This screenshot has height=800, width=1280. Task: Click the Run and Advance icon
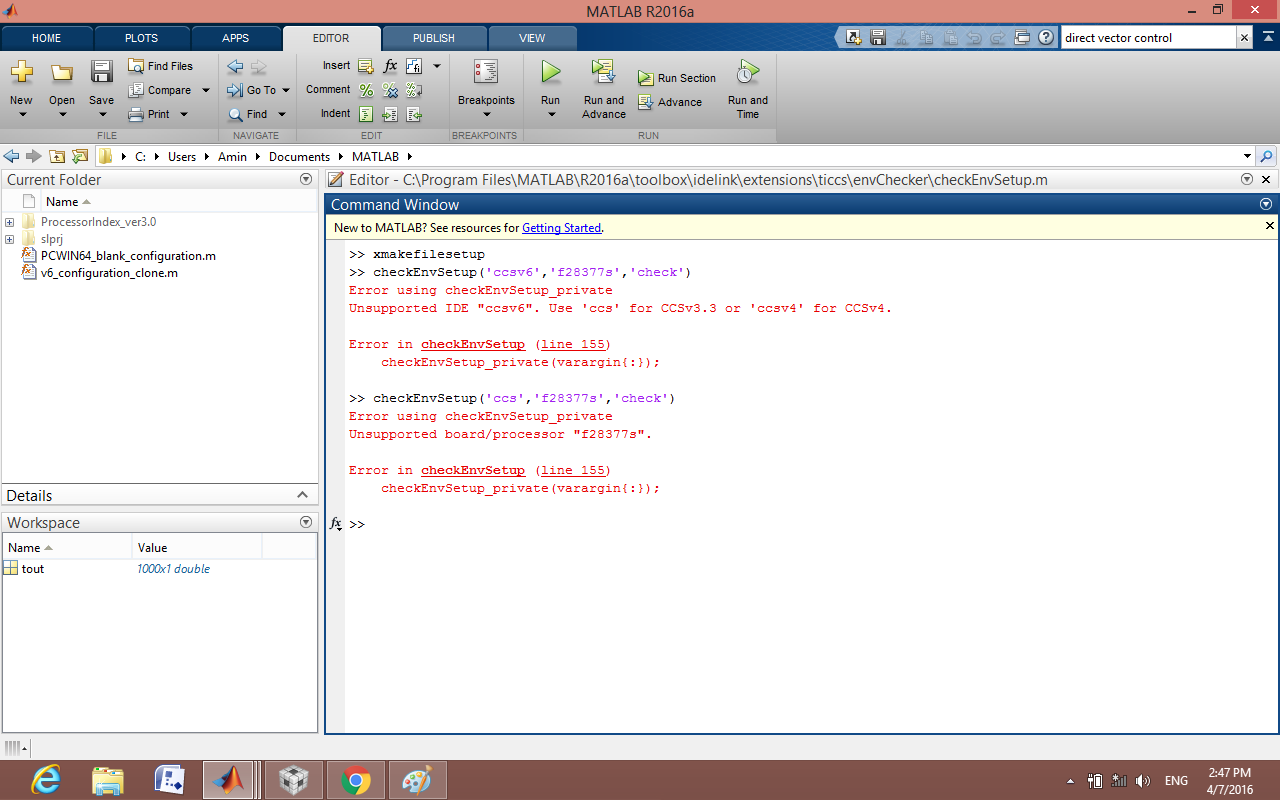[x=603, y=72]
